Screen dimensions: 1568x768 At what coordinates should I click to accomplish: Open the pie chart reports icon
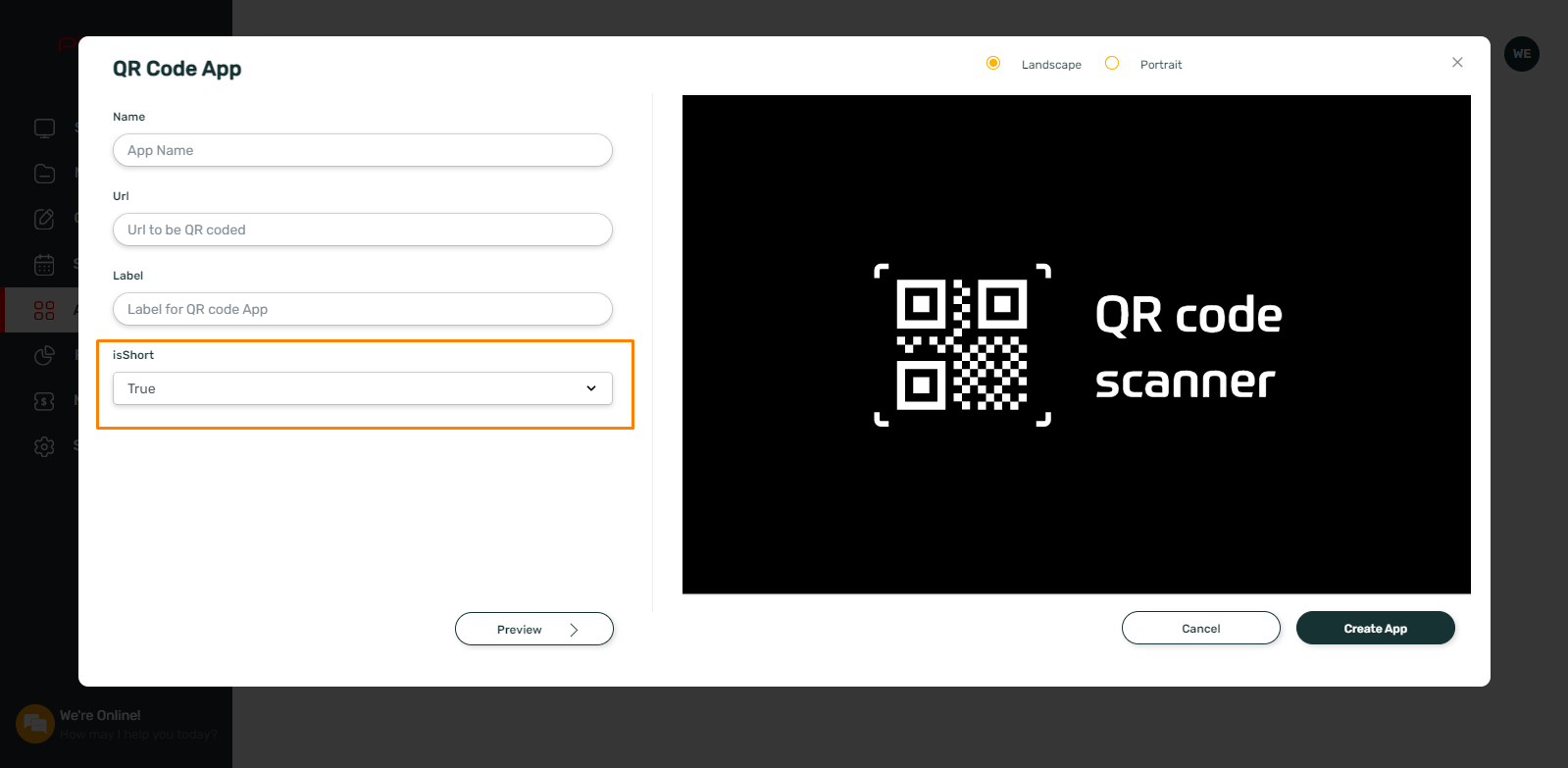click(44, 355)
